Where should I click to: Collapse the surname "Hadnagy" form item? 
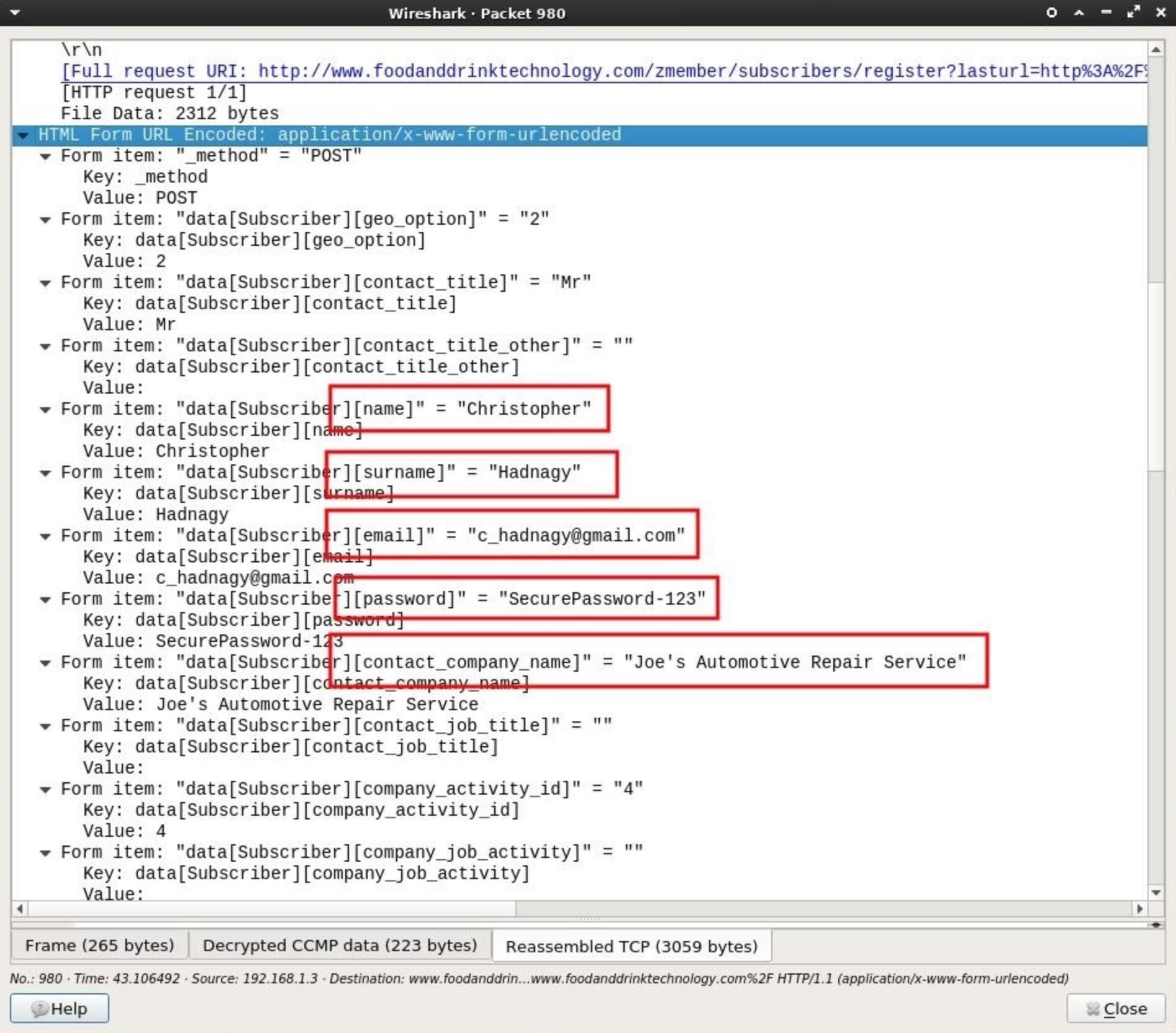pyautogui.click(x=45, y=472)
